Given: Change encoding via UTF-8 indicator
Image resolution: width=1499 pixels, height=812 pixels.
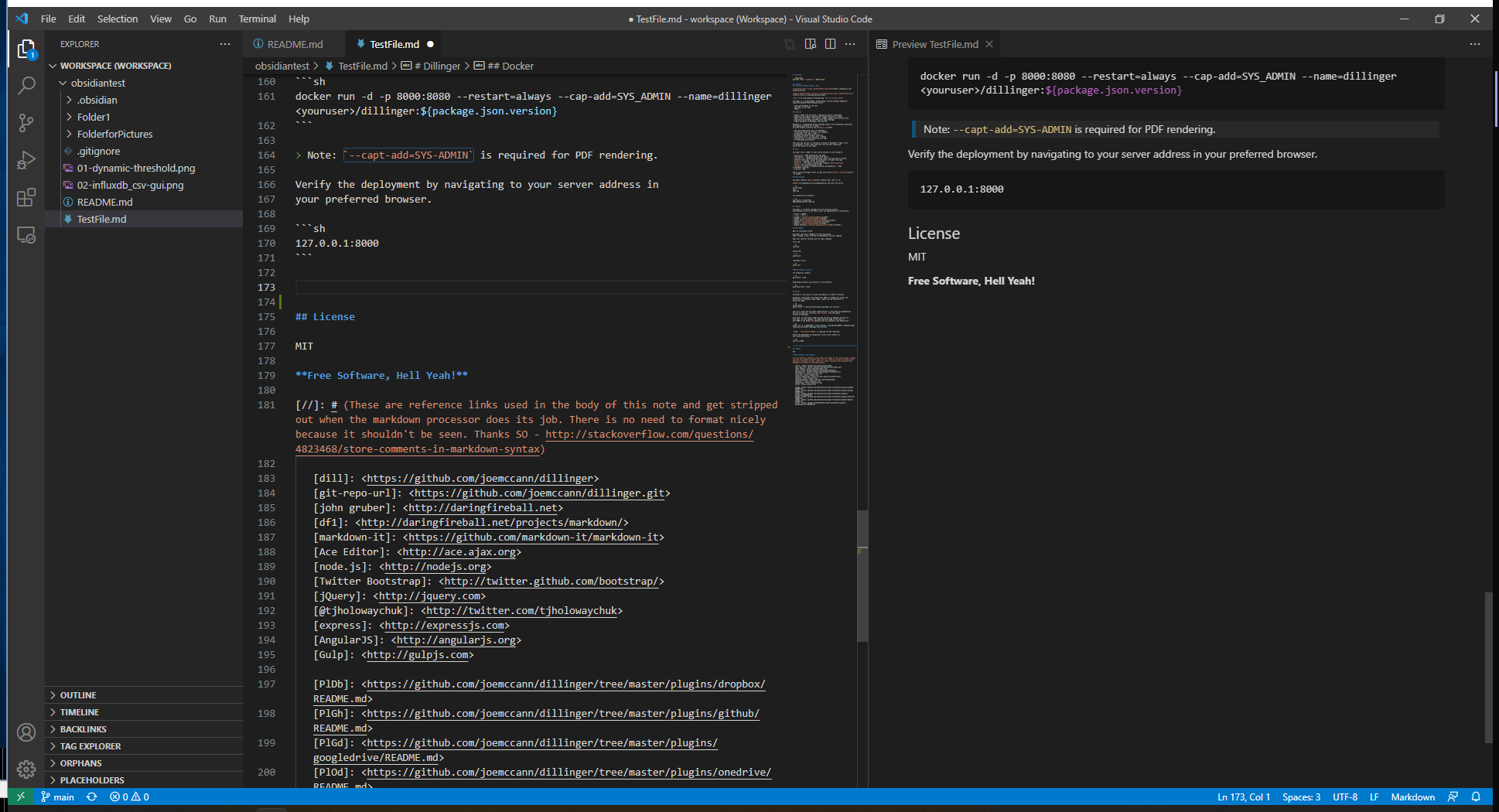Looking at the screenshot, I should coord(1345,797).
